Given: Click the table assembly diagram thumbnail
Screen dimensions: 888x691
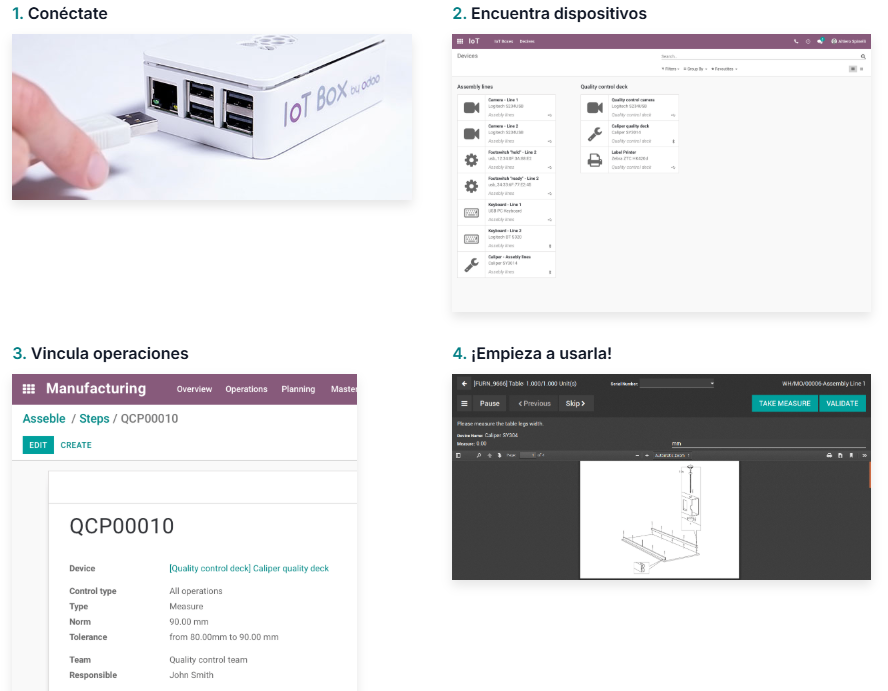Looking at the screenshot, I should (x=659, y=519).
